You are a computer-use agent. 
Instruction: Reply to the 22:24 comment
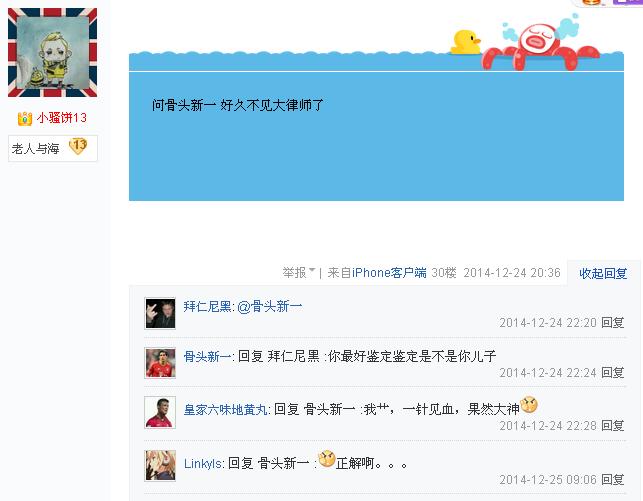[613, 373]
